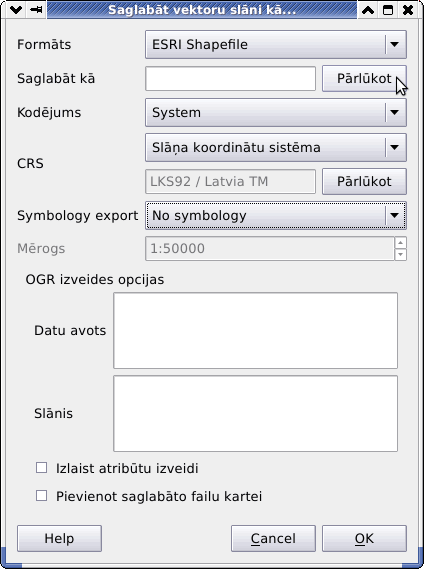This screenshot has width=424, height=569.
Task: Maximize the Saglabāt vektoru slāni dialog
Action: click(x=388, y=10)
